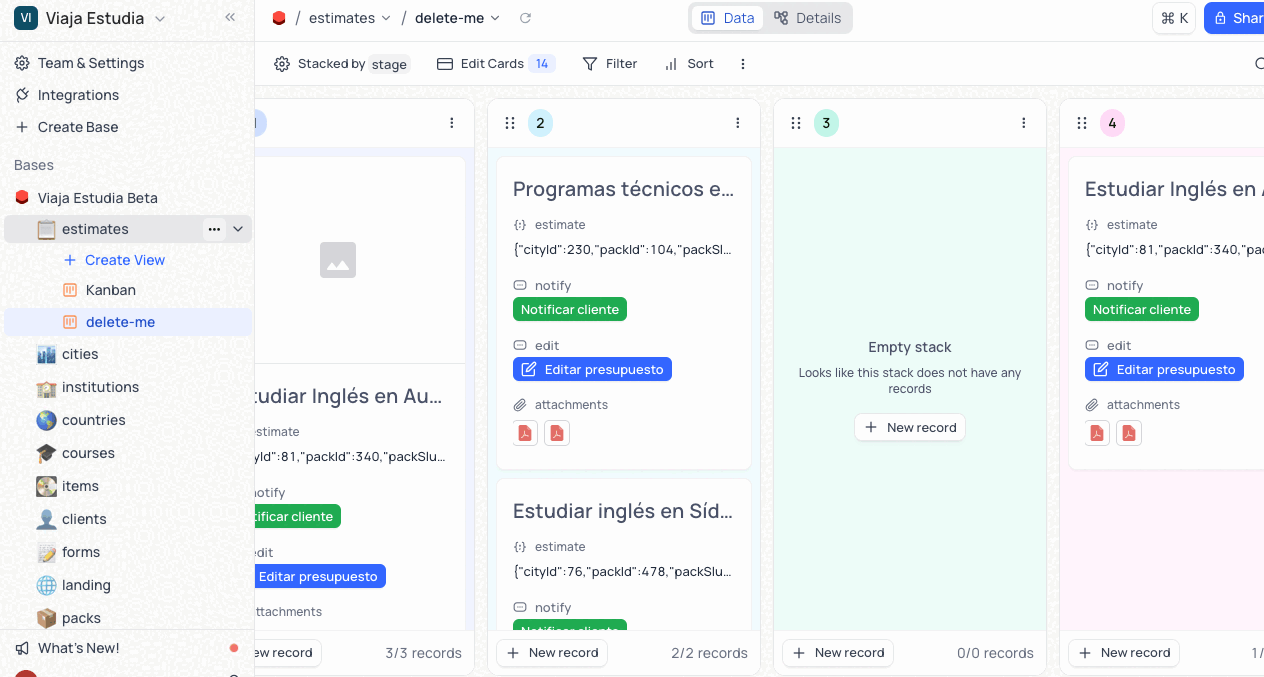Open the courses table

(x=88, y=453)
